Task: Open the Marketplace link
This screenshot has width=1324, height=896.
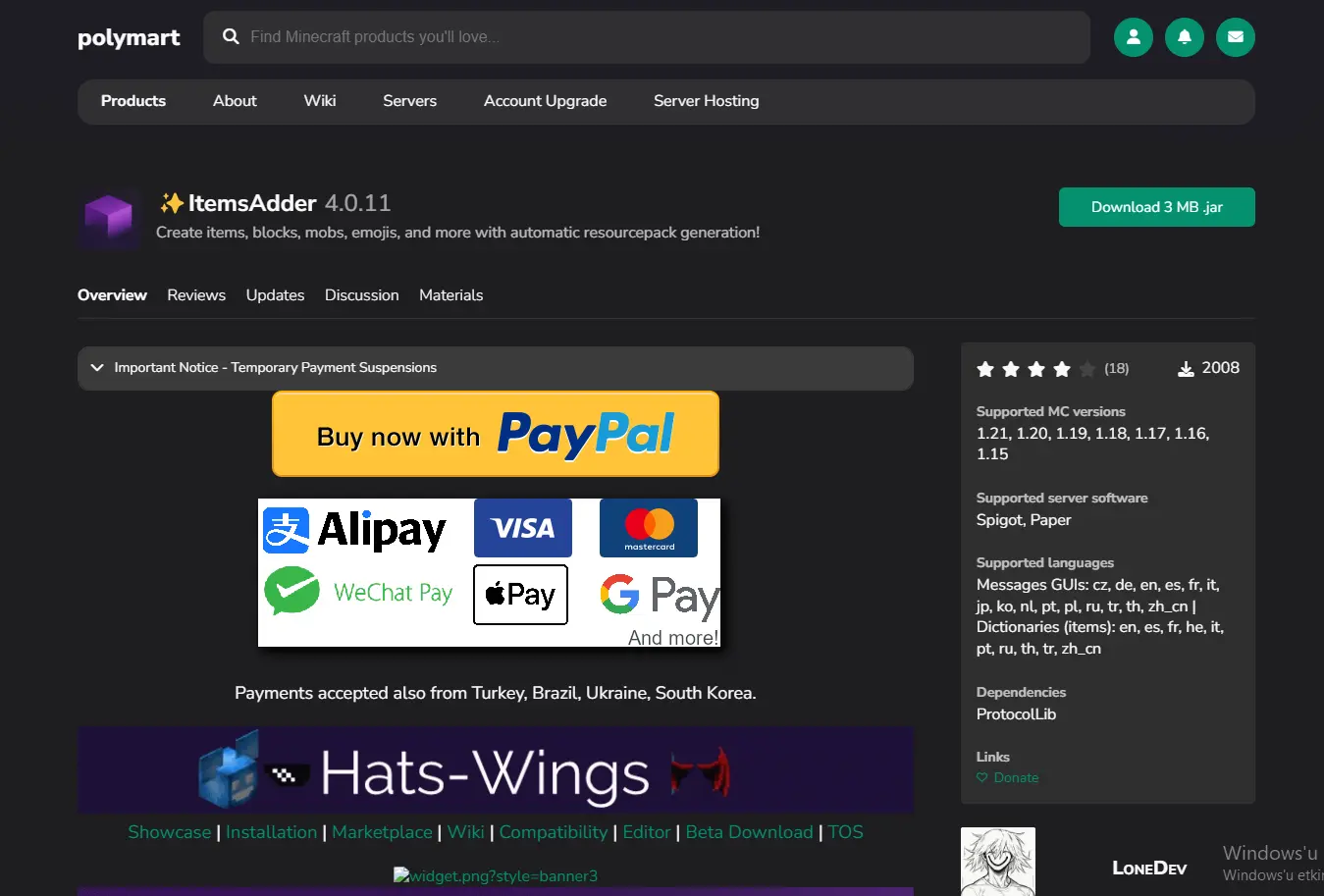Action: tap(382, 832)
